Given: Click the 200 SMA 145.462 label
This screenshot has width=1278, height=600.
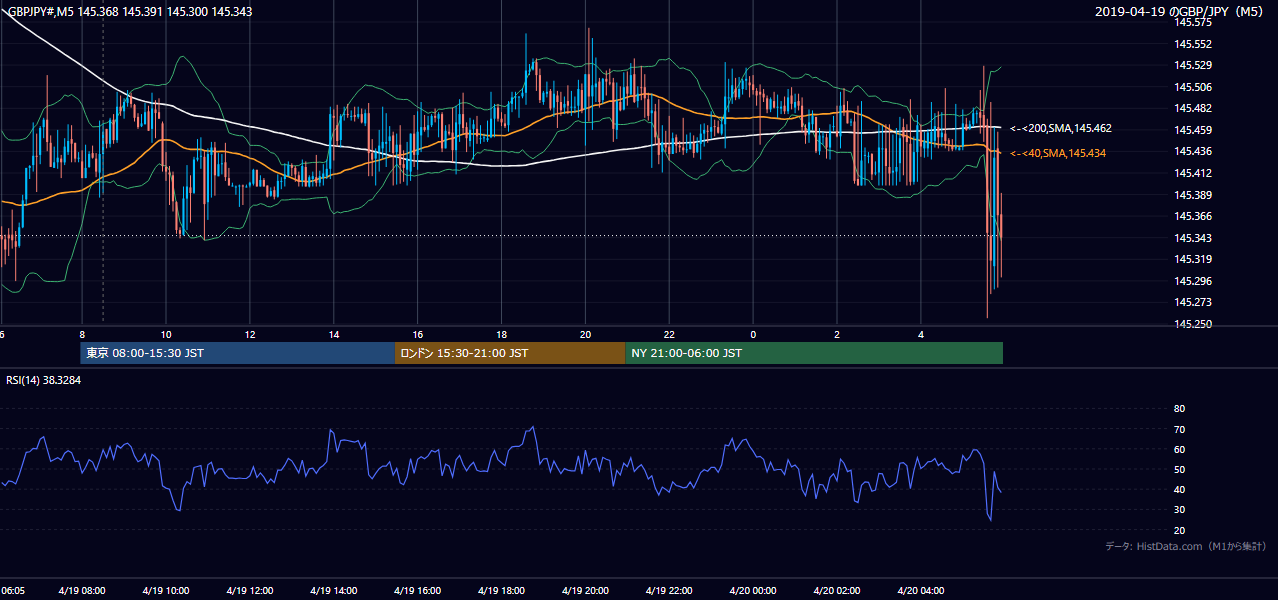Looking at the screenshot, I should tap(1061, 128).
